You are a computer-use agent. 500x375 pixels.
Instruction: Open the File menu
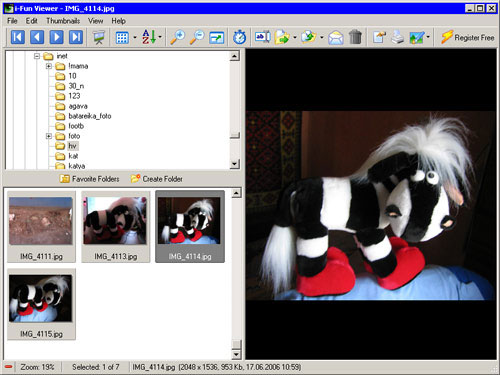click(12, 21)
